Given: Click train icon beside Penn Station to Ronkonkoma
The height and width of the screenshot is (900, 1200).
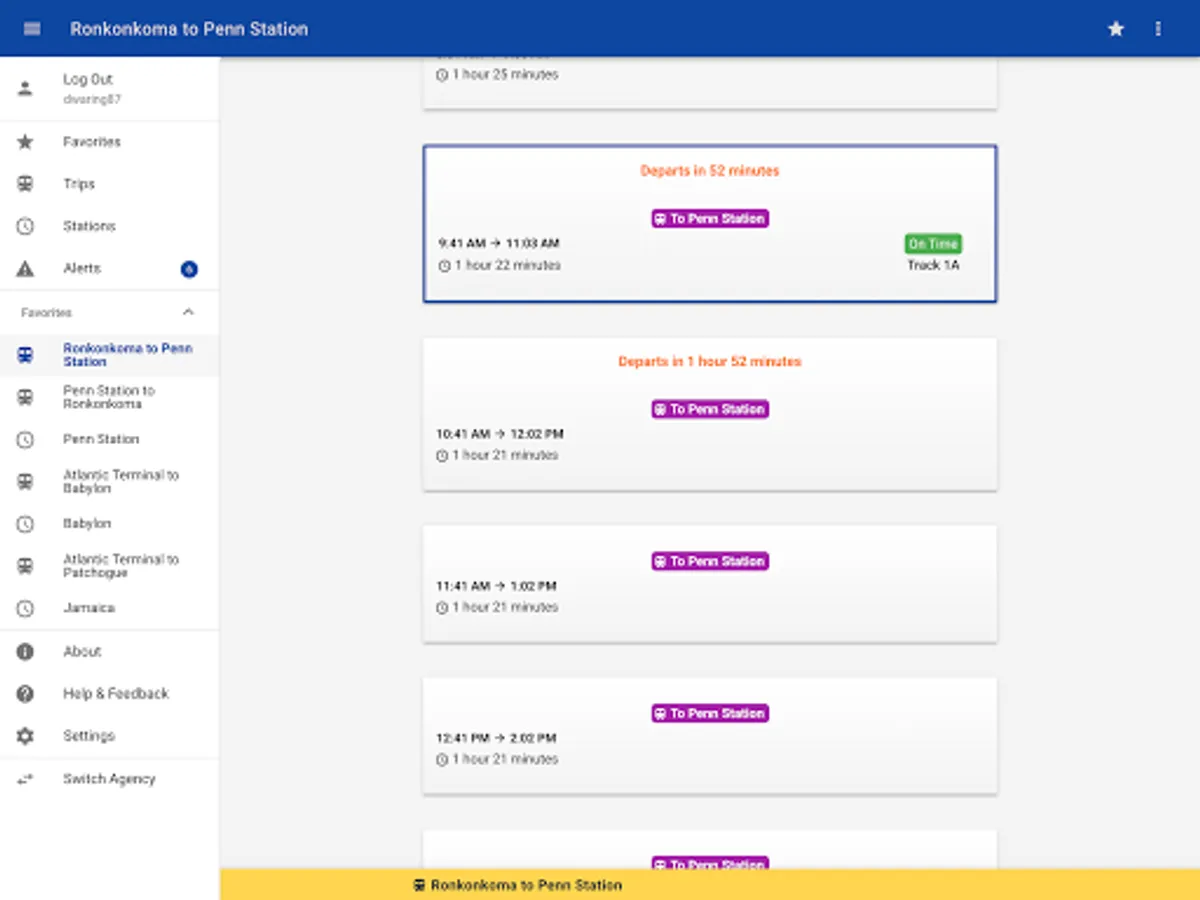Looking at the screenshot, I should click(25, 397).
